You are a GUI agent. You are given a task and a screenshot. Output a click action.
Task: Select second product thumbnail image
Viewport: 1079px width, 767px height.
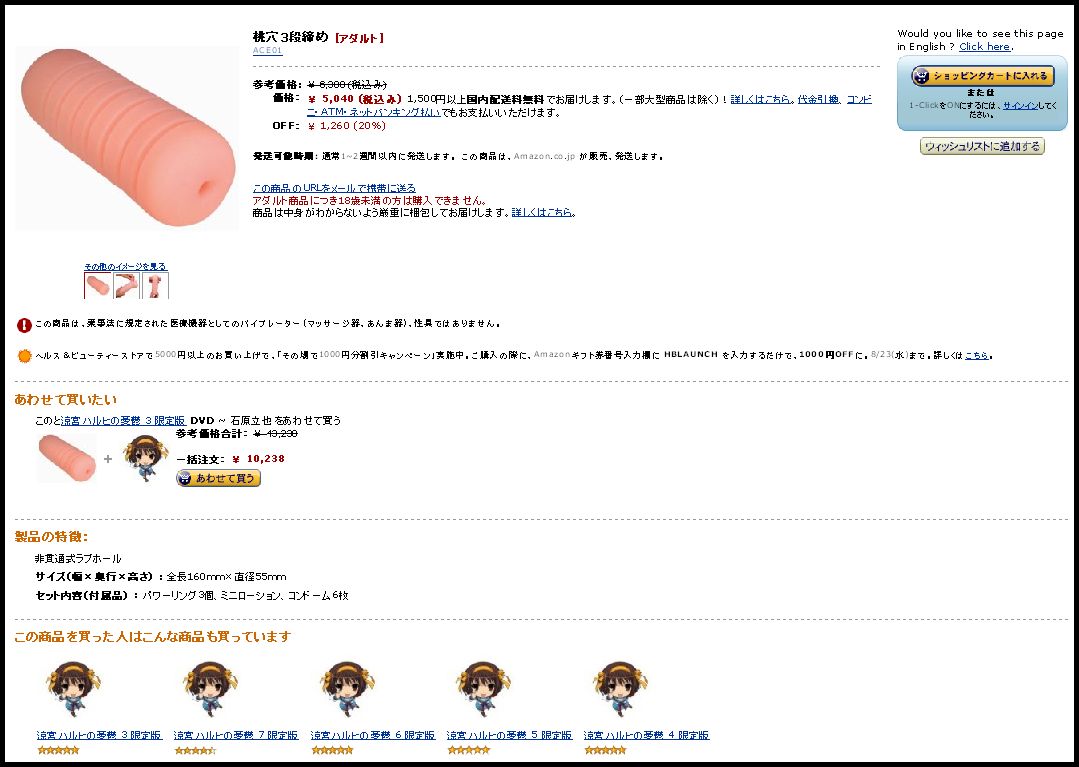[x=127, y=285]
